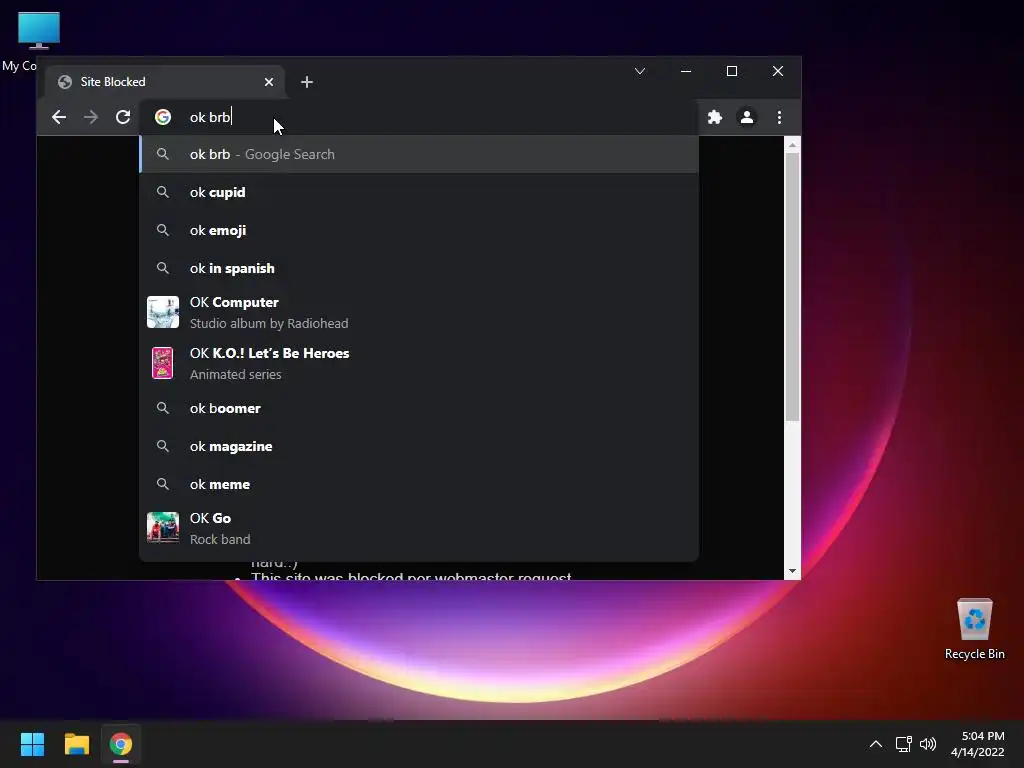Click the search icon beside 'ok boomer'
The image size is (1024, 768).
[x=163, y=408]
